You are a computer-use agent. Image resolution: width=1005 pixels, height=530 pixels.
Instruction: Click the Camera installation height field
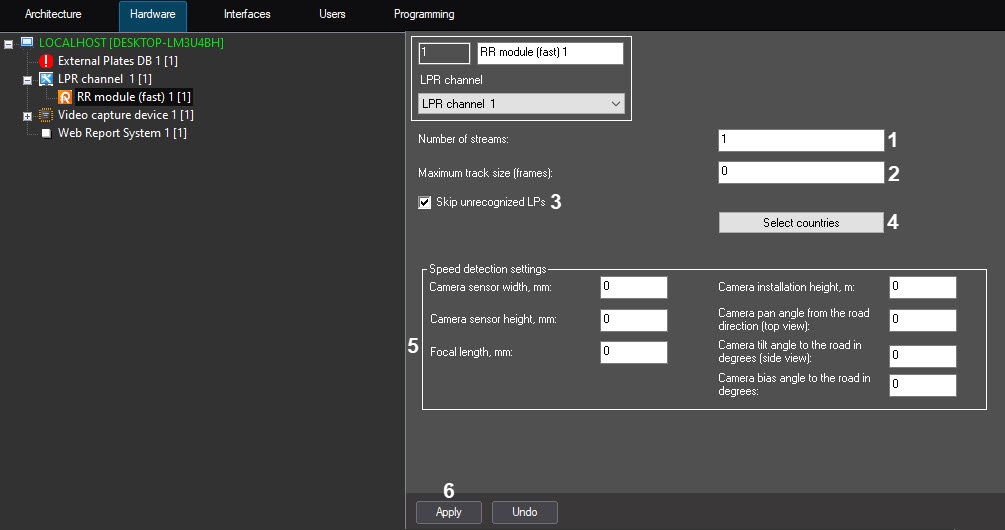(923, 288)
